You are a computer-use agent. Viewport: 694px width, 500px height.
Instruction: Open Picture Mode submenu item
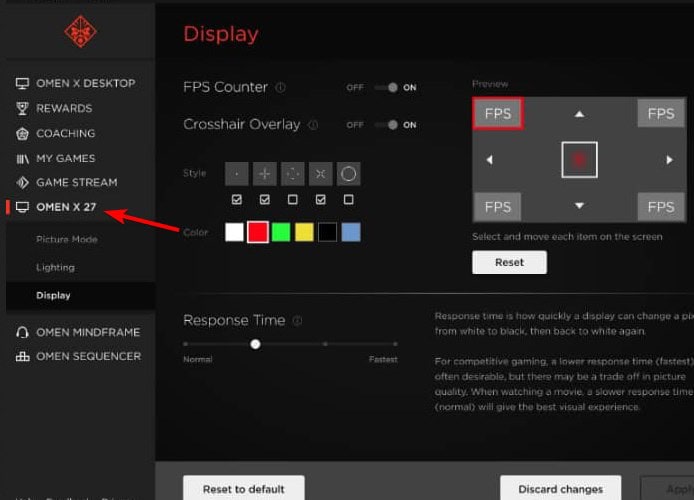click(67, 239)
